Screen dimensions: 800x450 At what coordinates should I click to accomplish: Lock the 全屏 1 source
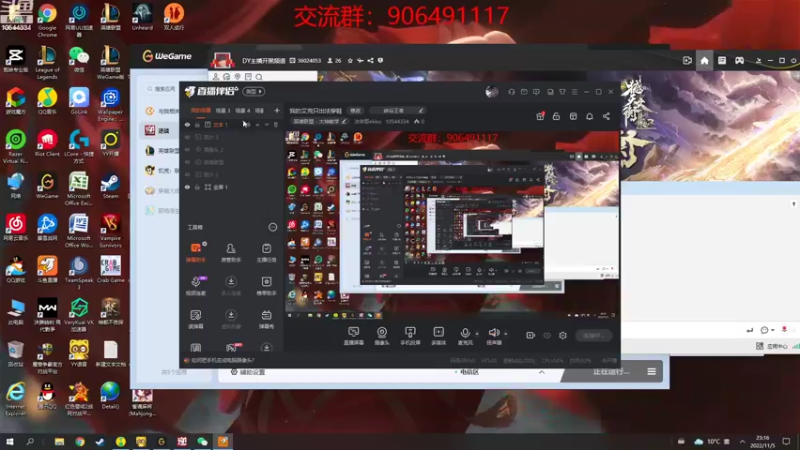coord(197,187)
